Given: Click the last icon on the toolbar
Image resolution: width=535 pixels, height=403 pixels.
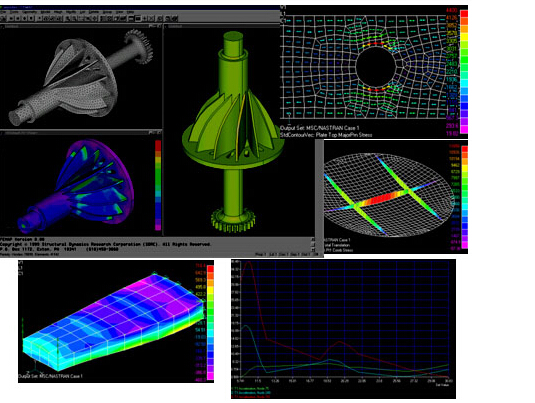Looking at the screenshot, I should [175, 18].
